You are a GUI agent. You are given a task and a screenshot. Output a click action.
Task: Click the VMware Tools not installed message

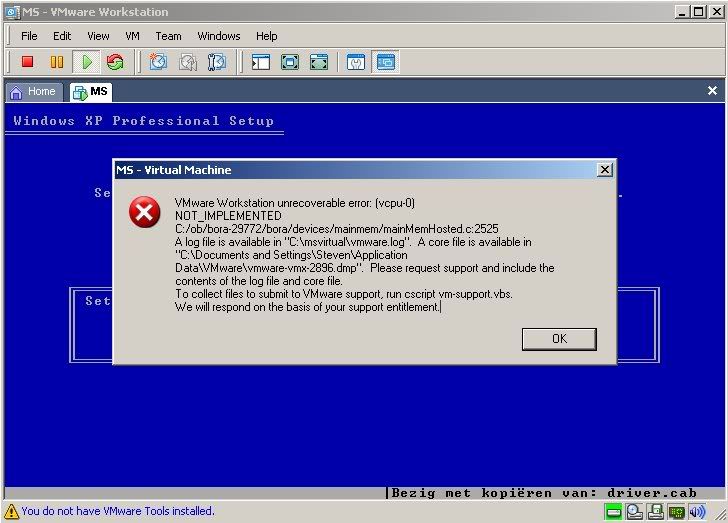117,511
